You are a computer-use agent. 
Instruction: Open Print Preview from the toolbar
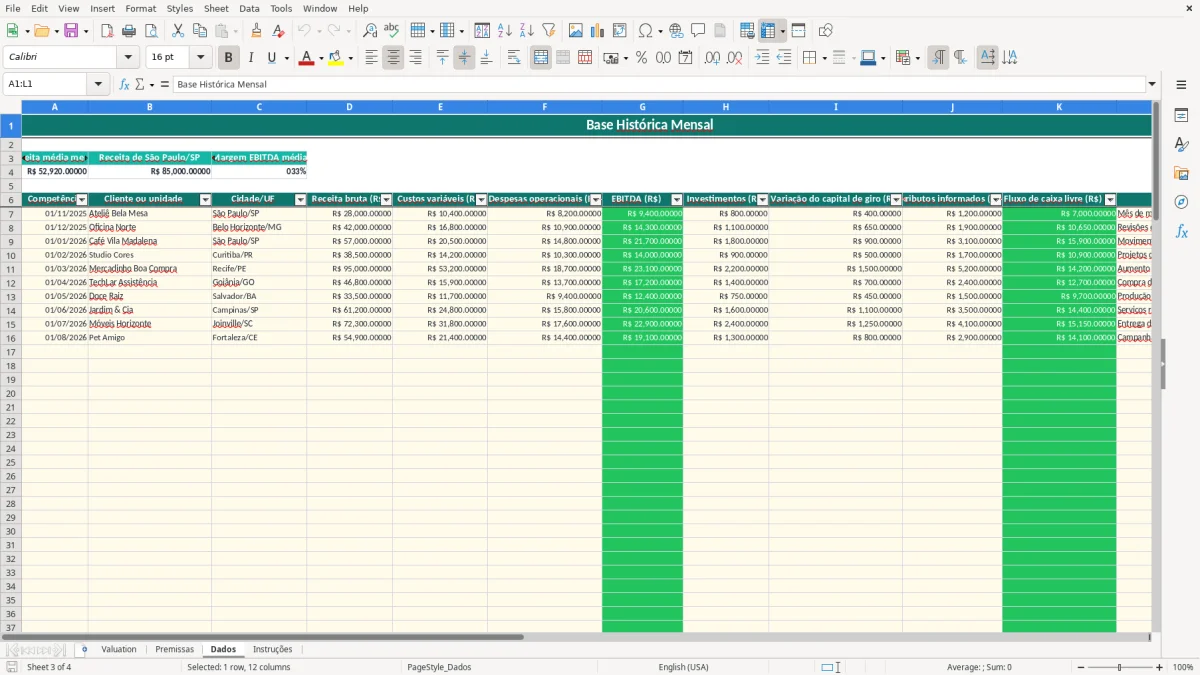pos(151,31)
